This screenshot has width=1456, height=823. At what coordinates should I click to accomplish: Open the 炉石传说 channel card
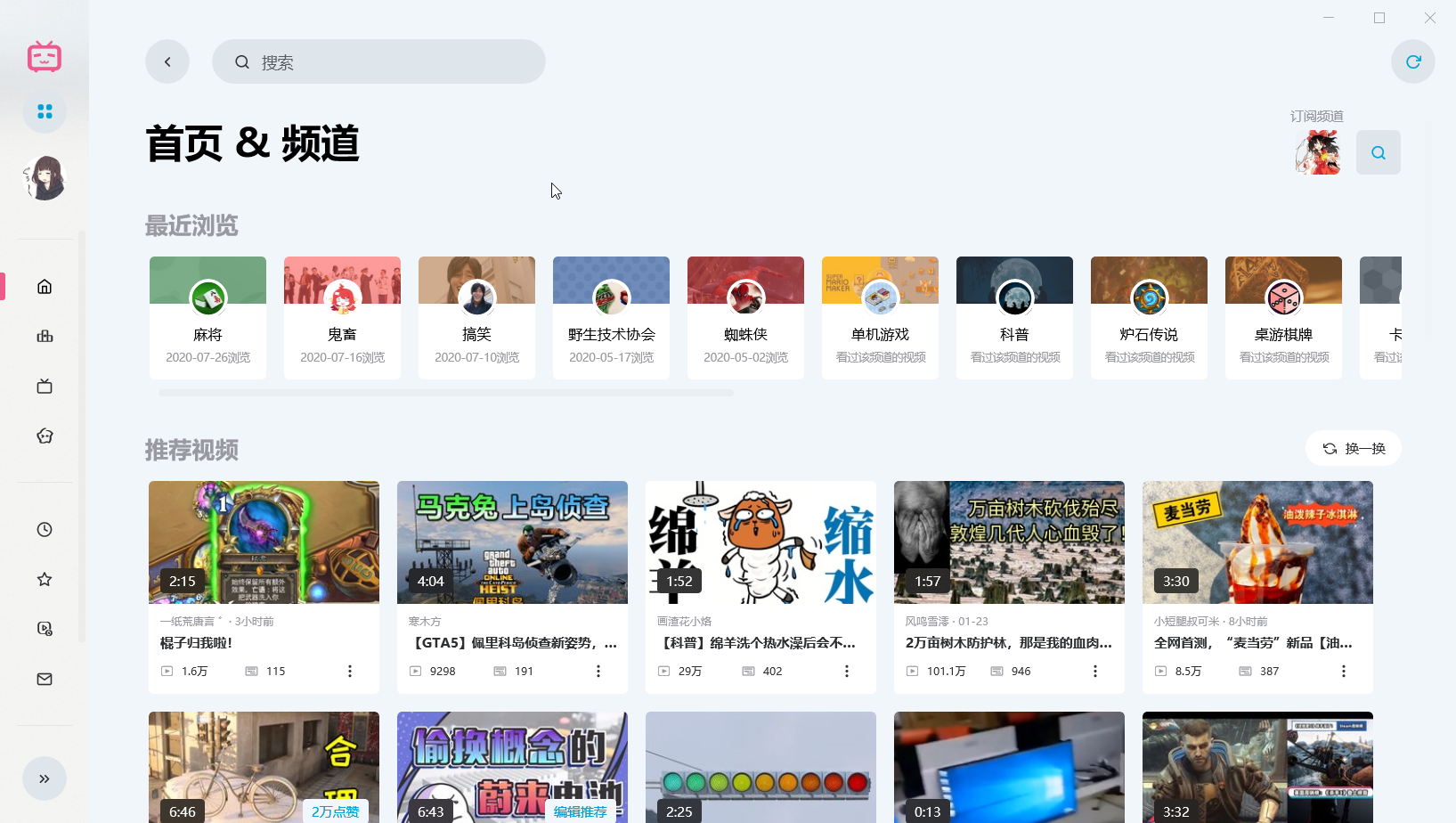pyautogui.click(x=1149, y=318)
